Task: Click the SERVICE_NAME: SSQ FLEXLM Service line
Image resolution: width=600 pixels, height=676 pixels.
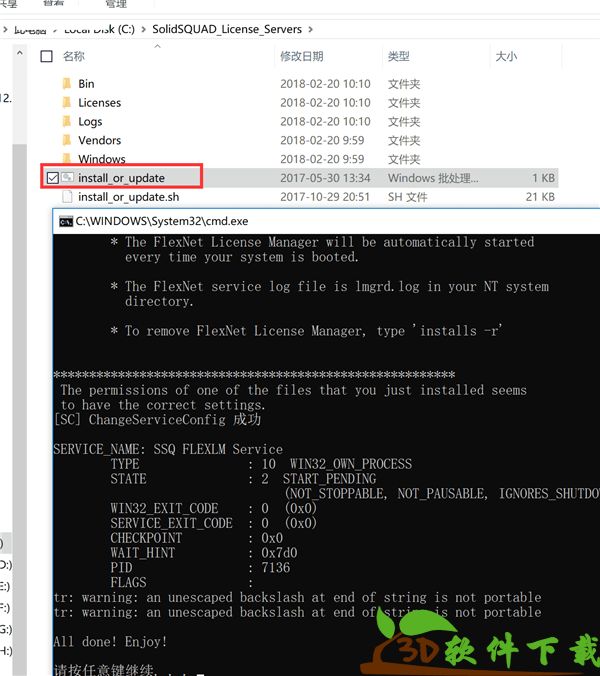Action: pyautogui.click(x=168, y=449)
